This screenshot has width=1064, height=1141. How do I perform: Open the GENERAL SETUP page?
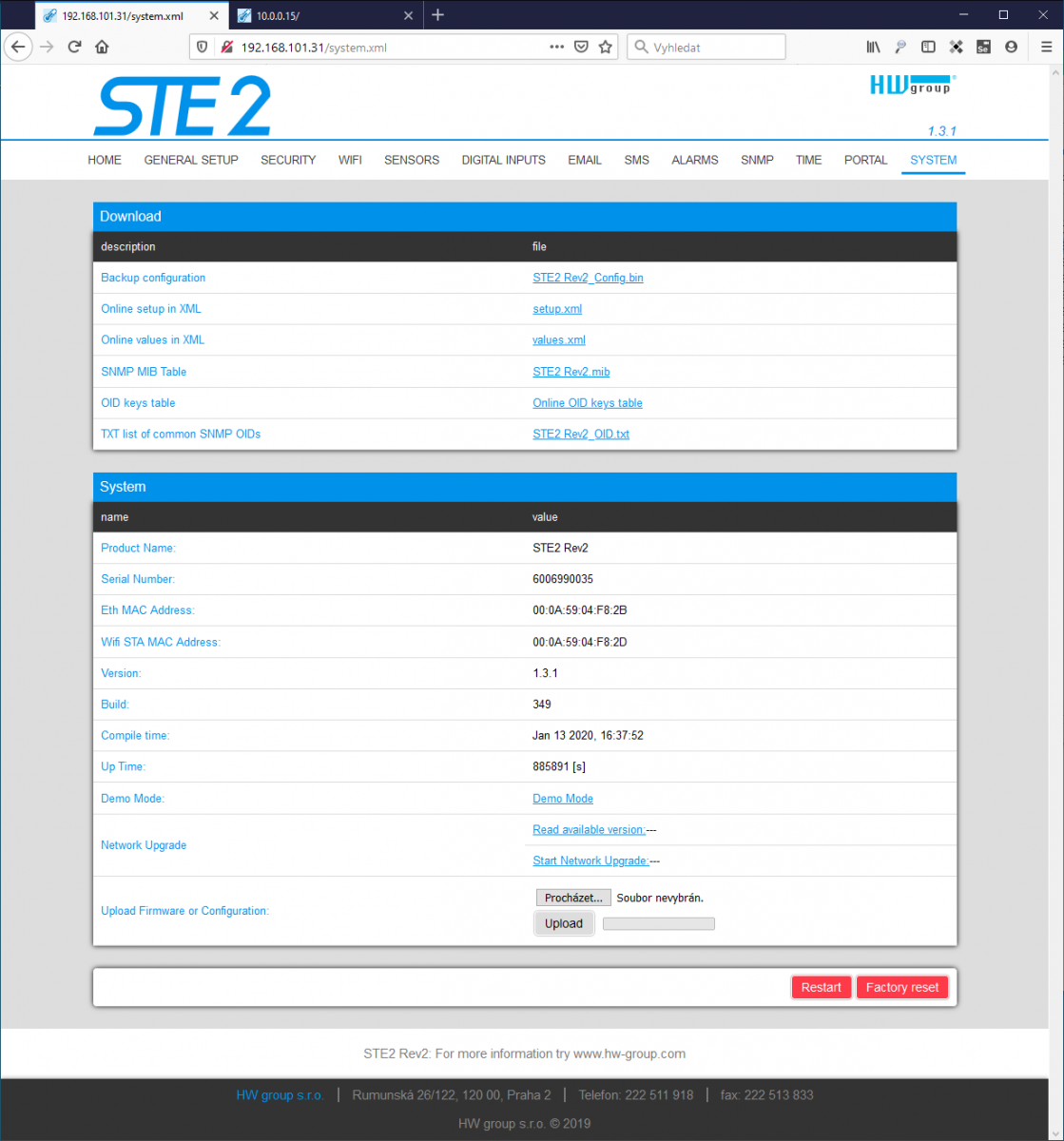coord(191,160)
